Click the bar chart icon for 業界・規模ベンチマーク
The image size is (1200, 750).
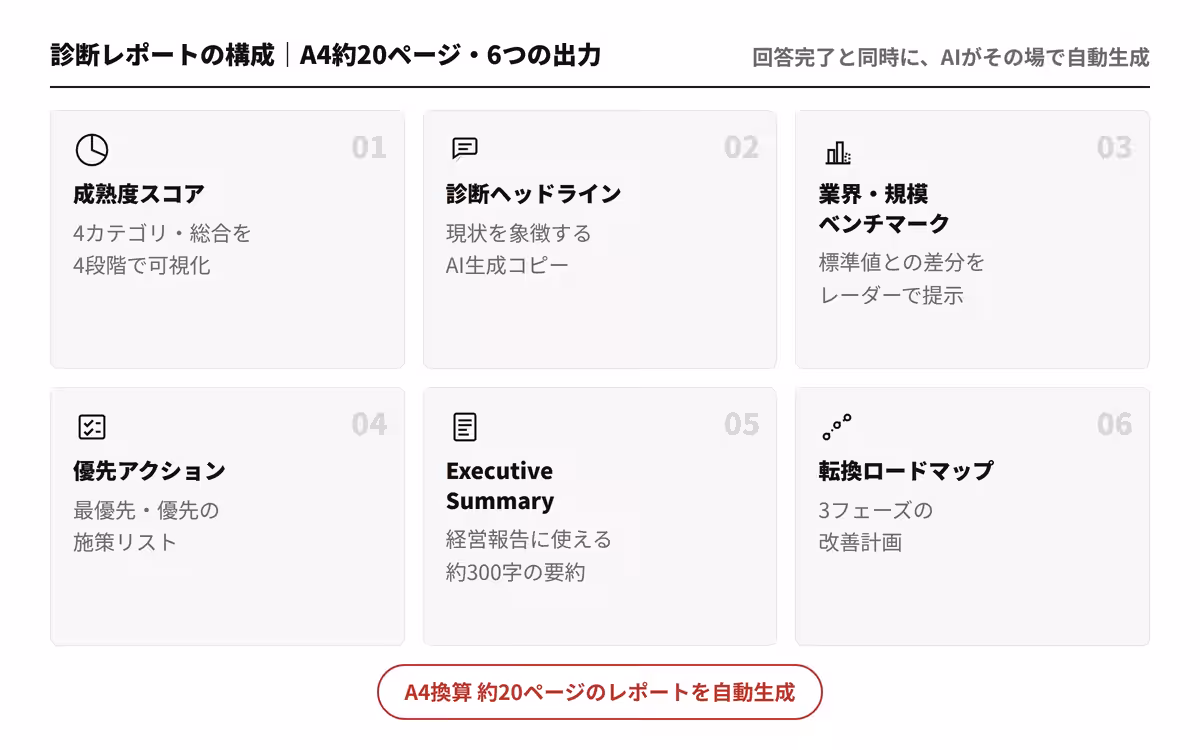point(837,152)
